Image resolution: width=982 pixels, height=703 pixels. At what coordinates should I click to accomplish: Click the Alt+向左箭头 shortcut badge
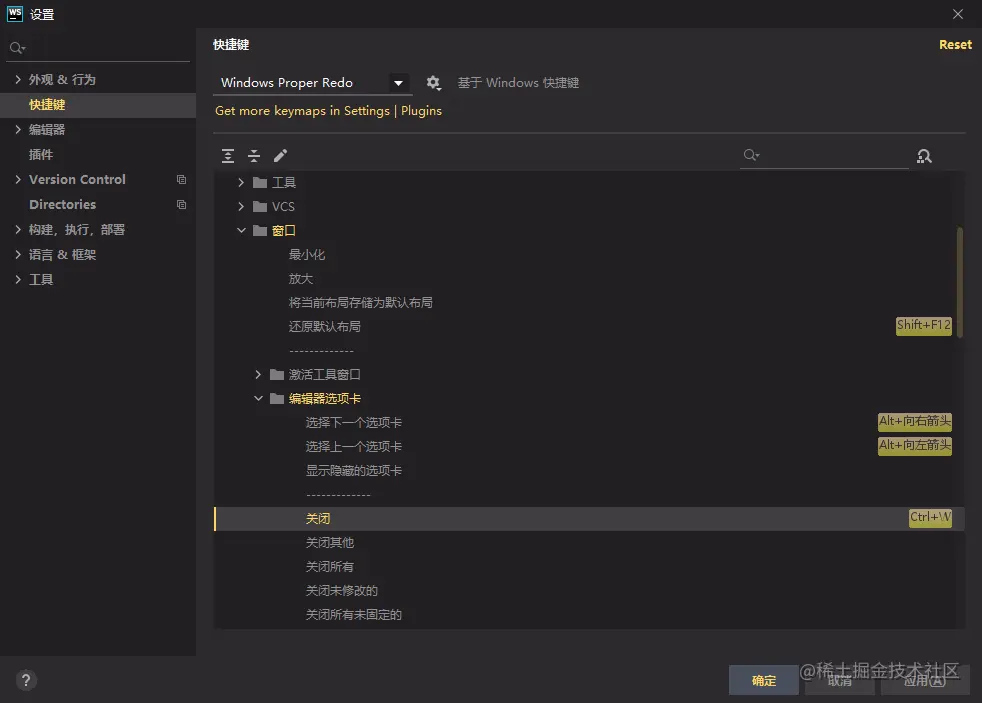[x=915, y=446]
